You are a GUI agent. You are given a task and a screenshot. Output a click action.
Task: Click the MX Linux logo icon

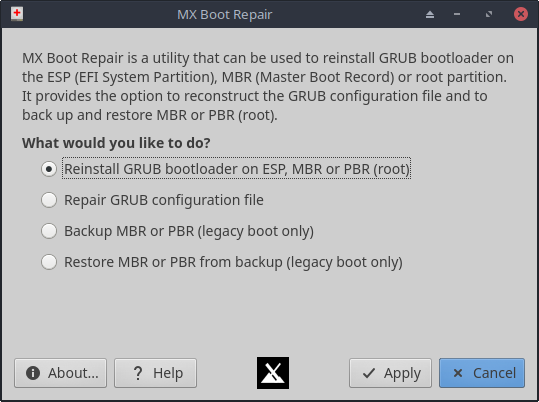[x=273, y=373]
